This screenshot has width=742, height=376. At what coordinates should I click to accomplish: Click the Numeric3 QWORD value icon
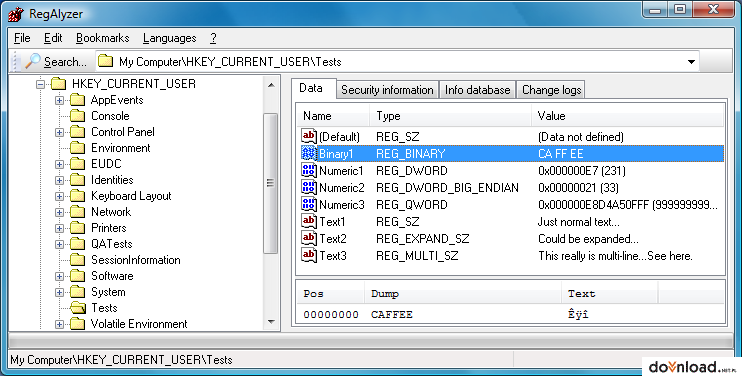click(x=309, y=204)
